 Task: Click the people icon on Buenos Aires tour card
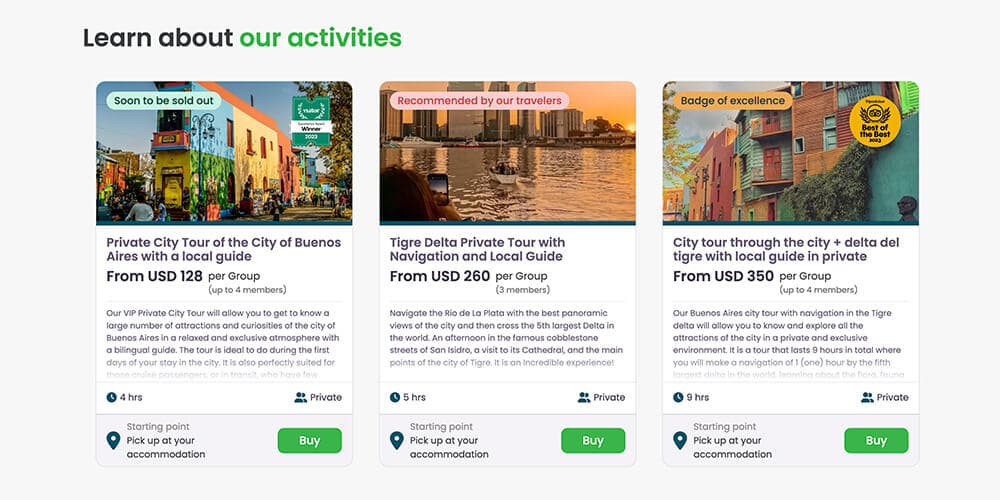click(x=300, y=397)
